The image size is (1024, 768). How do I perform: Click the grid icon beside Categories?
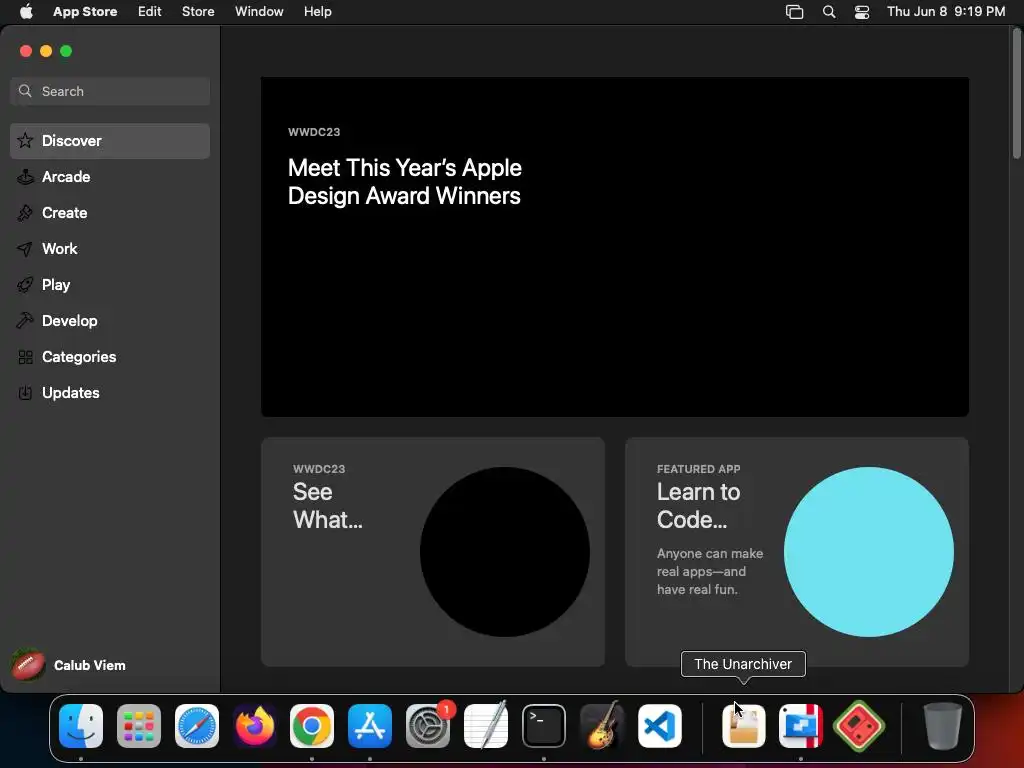point(25,357)
